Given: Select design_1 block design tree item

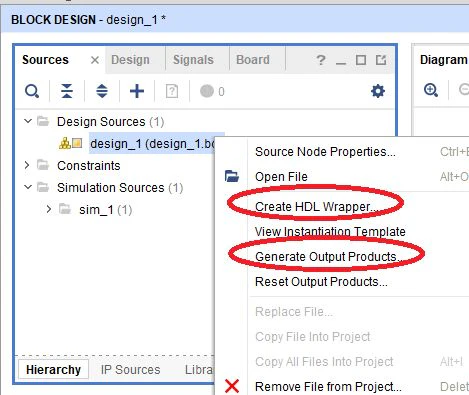Looking at the screenshot, I should pyautogui.click(x=152, y=144).
